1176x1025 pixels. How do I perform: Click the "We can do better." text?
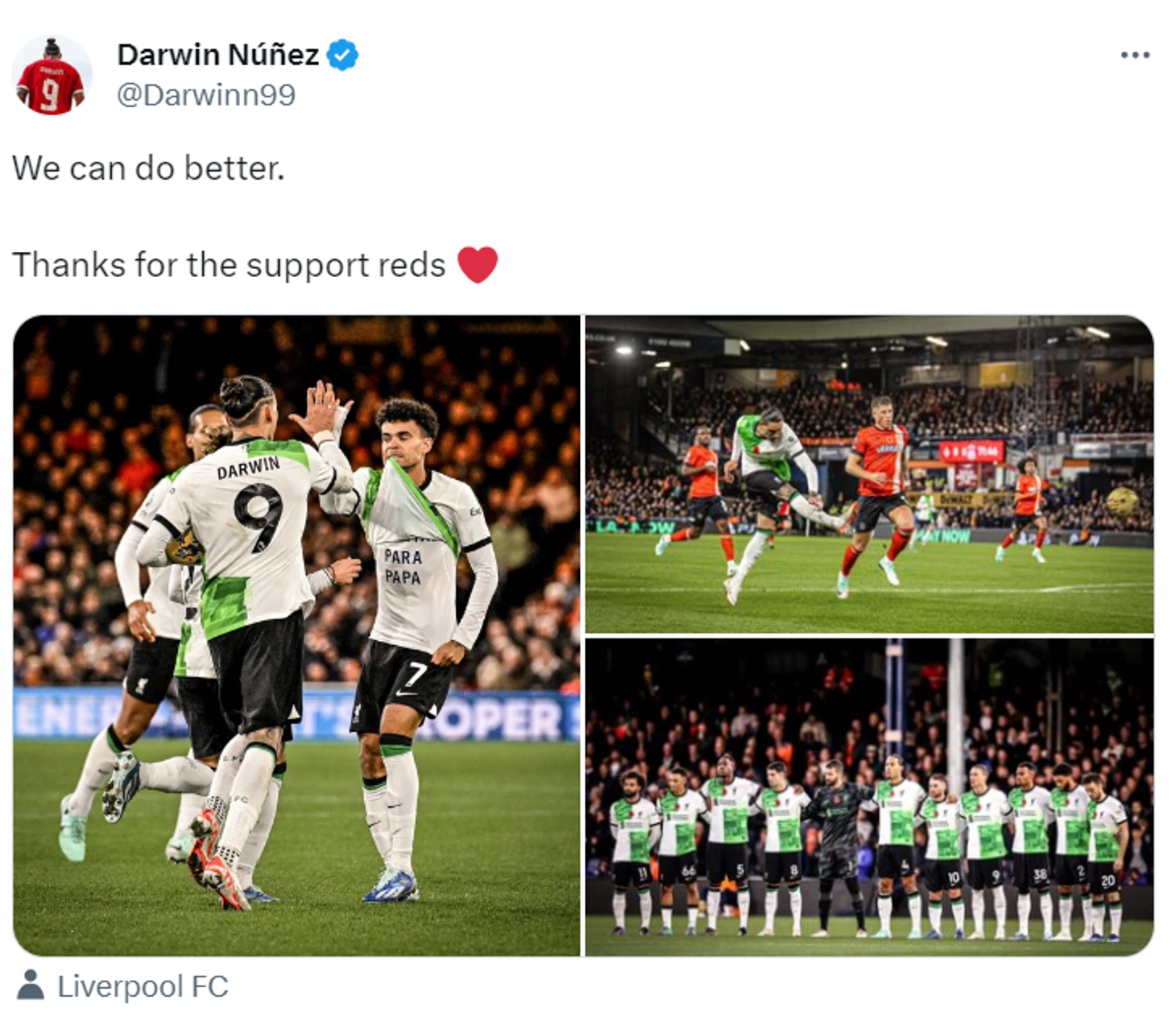point(148,168)
